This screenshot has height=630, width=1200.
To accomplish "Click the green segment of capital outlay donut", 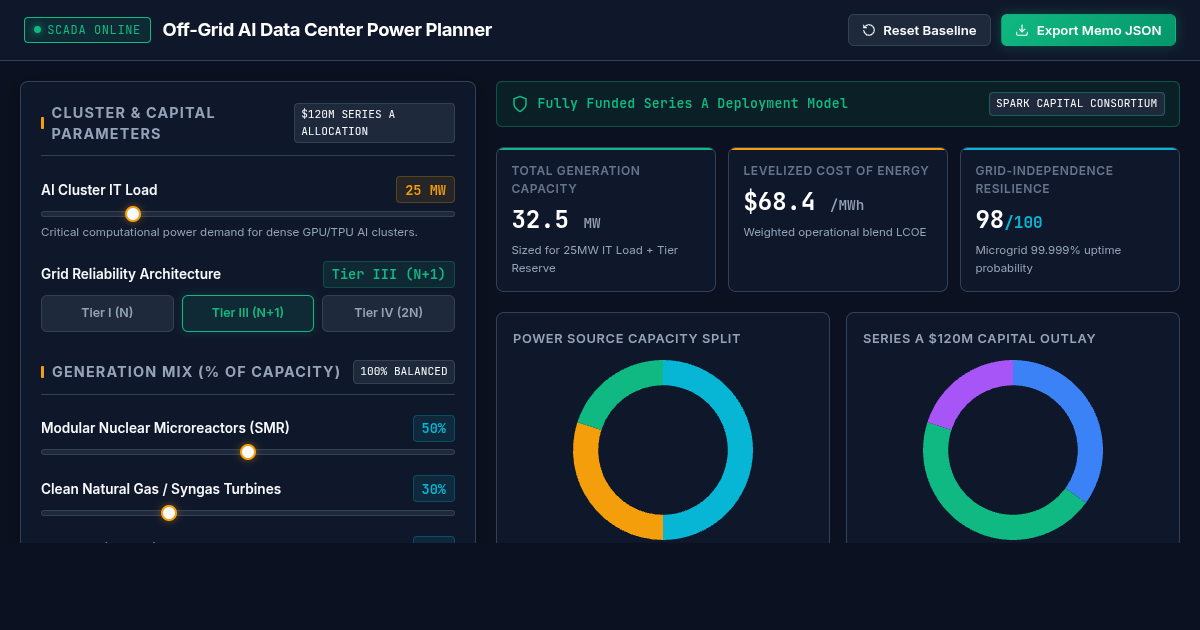I will coord(975,518).
